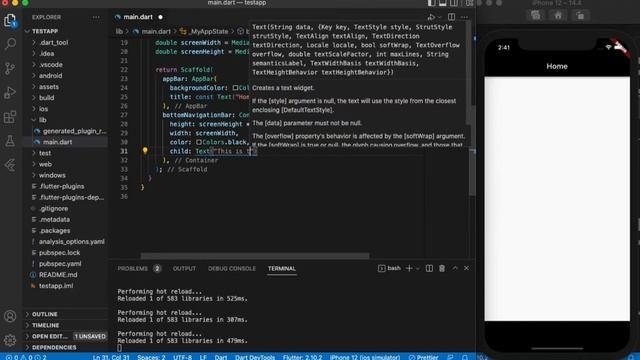Click Ln 31, Col 31 cursor position
The width and height of the screenshot is (640, 360).
[111, 357]
